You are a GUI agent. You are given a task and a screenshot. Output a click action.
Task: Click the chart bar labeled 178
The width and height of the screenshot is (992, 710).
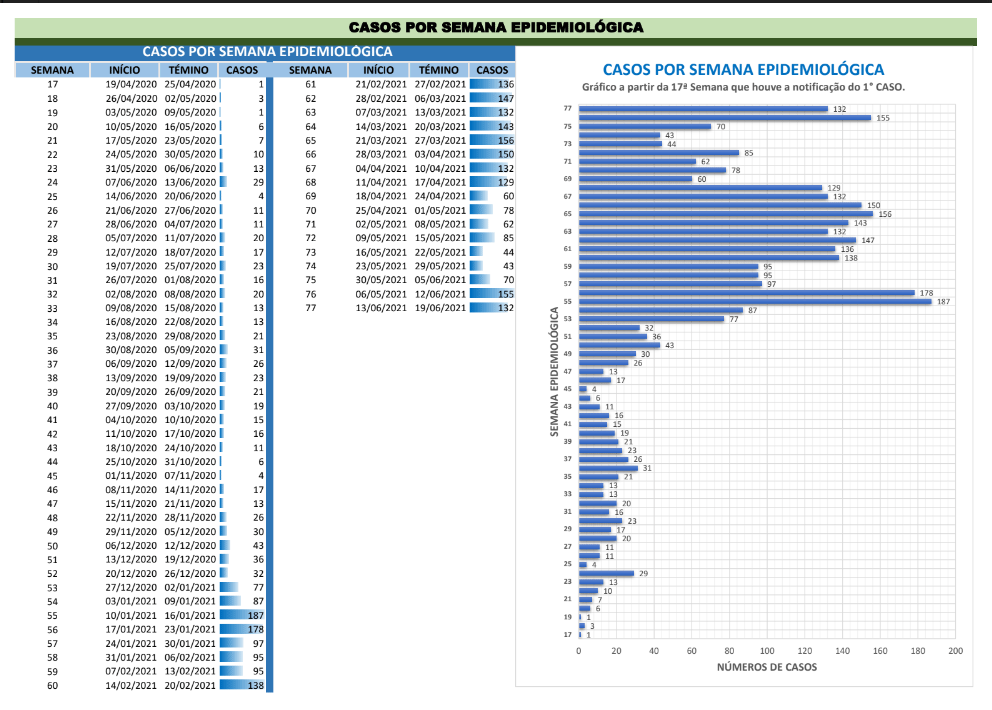tap(746, 293)
